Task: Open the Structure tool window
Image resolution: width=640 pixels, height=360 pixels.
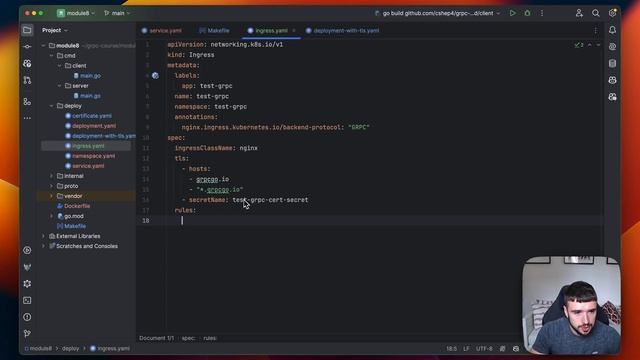Action: (x=27, y=101)
